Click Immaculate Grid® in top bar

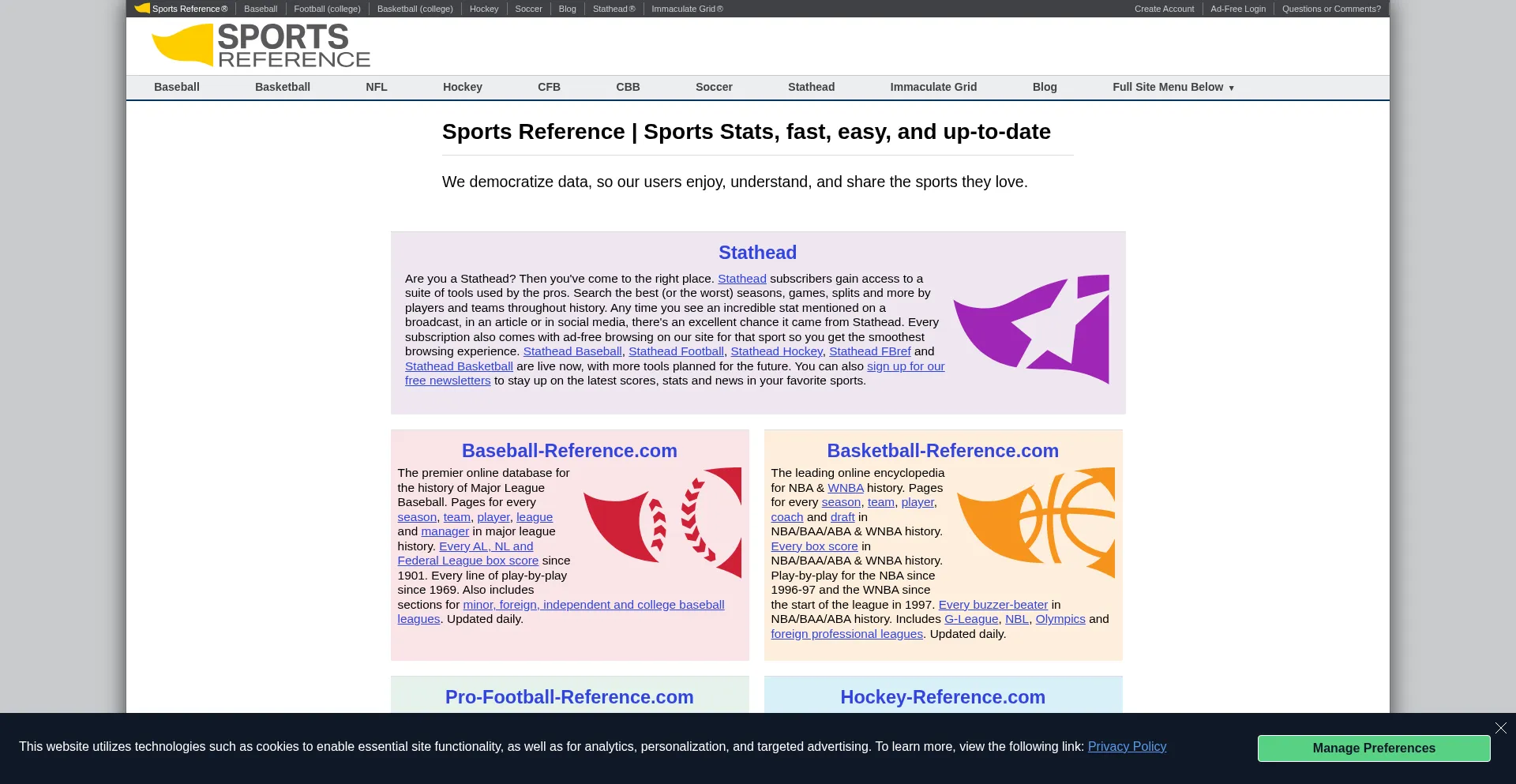[x=687, y=9]
